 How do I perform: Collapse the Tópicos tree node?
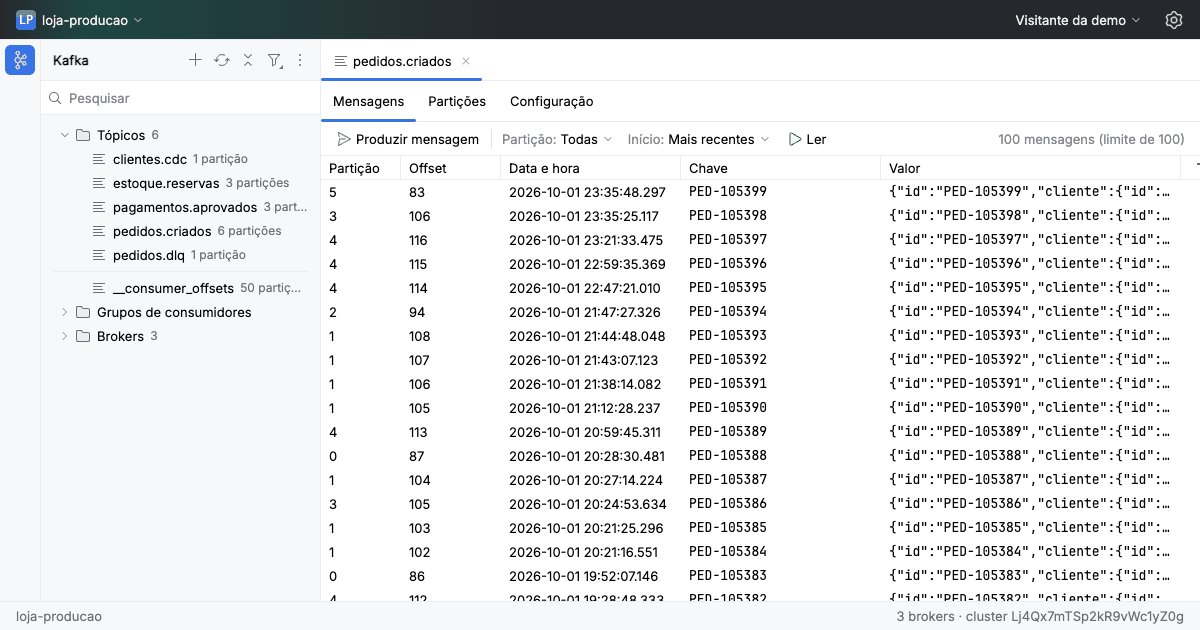[65, 135]
